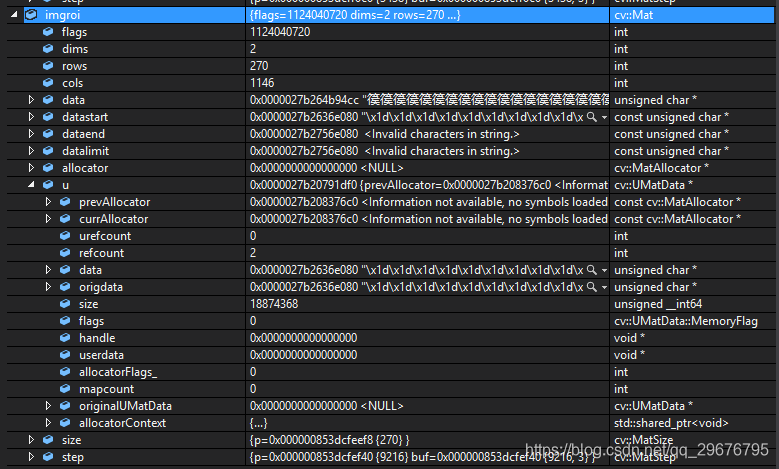Image resolution: width=779 pixels, height=469 pixels.
Task: Click the field icon beside urefcount
Action: 65,235
